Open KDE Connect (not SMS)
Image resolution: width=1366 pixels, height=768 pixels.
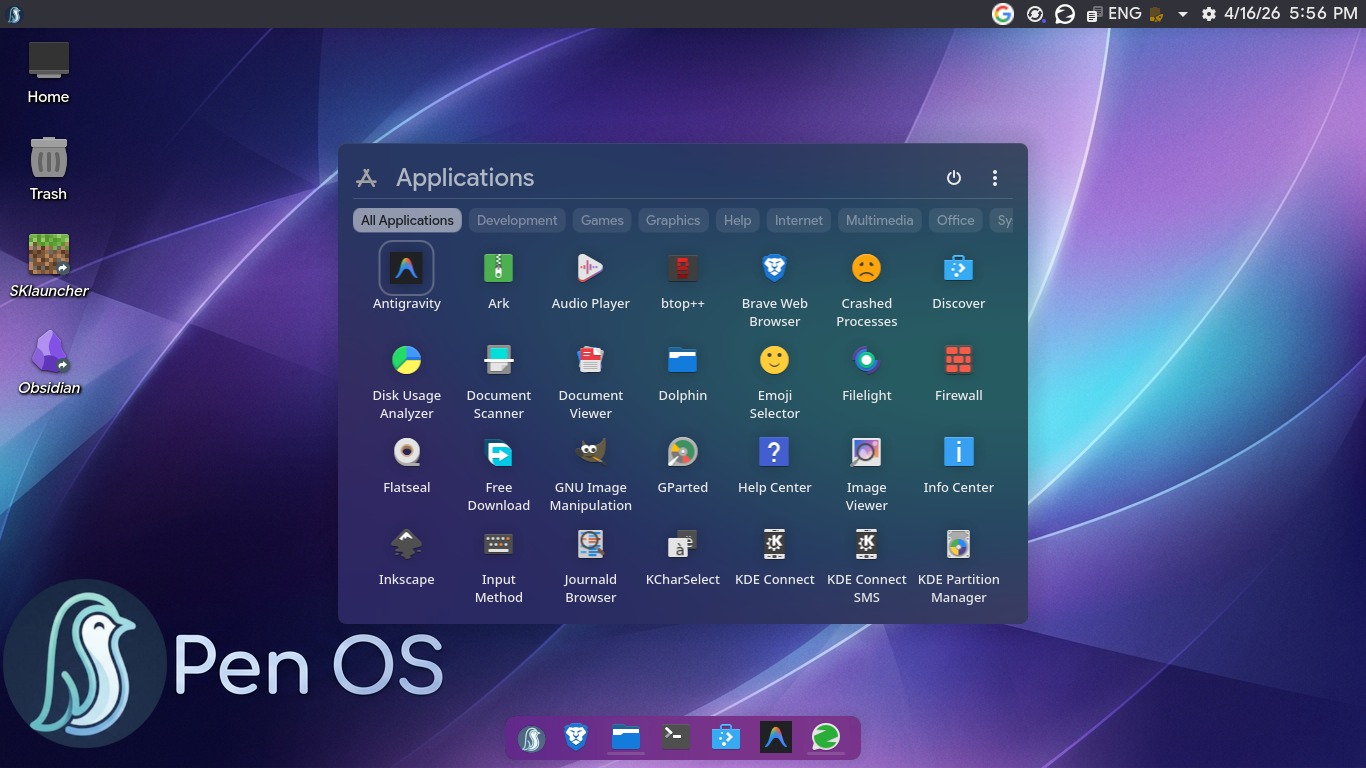click(774, 553)
